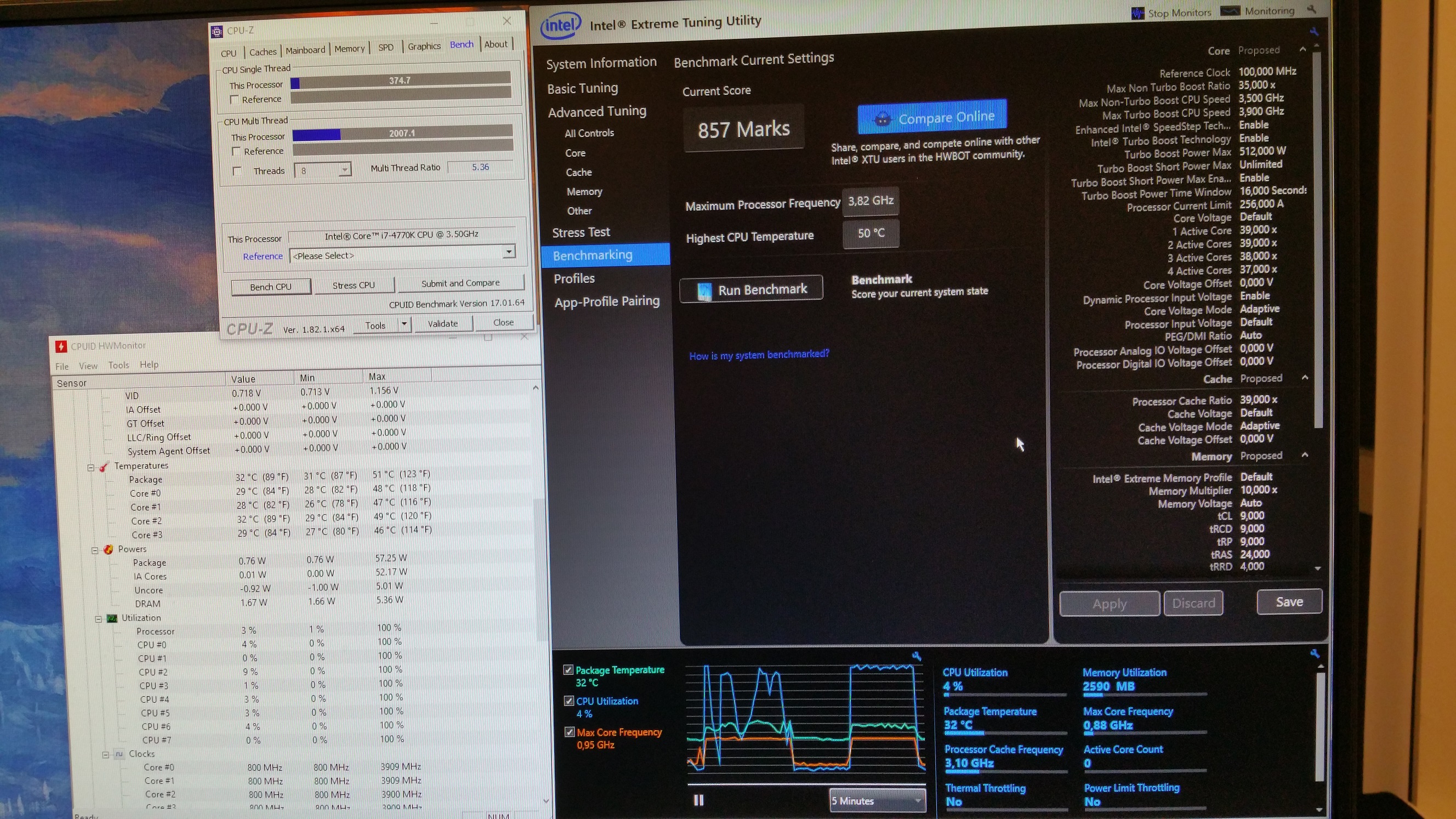This screenshot has width=1456, height=819.
Task: Click the Max column header in HWMonitor
Action: point(397,377)
